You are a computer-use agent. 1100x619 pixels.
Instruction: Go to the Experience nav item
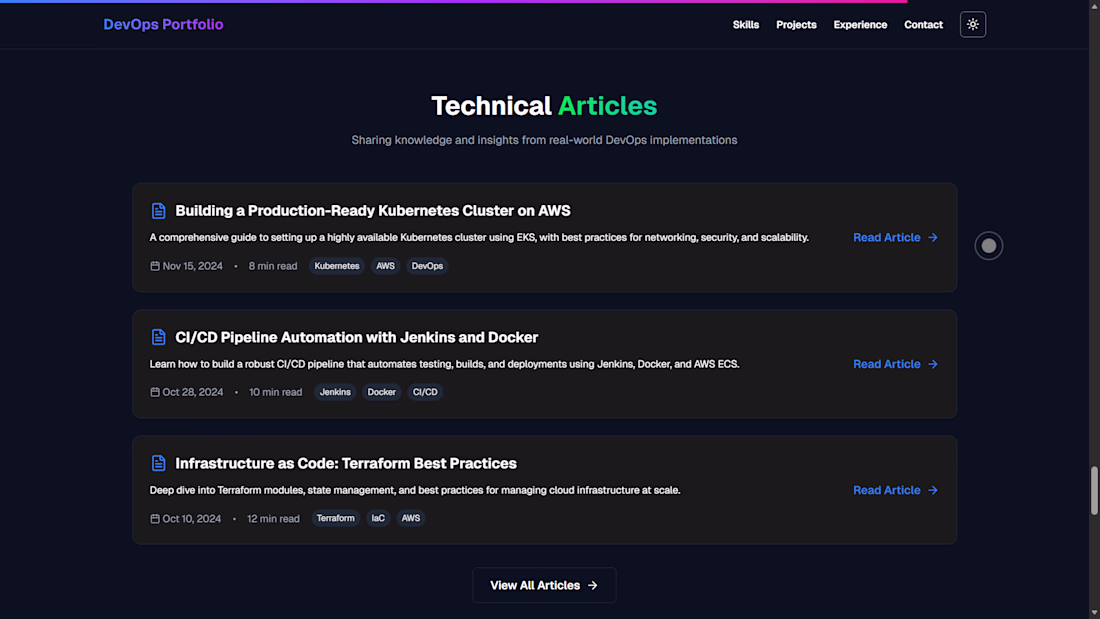tap(860, 25)
